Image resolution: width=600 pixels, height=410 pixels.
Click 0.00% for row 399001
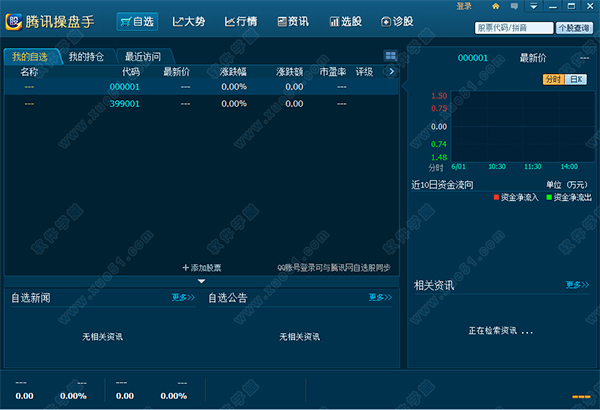click(x=234, y=104)
